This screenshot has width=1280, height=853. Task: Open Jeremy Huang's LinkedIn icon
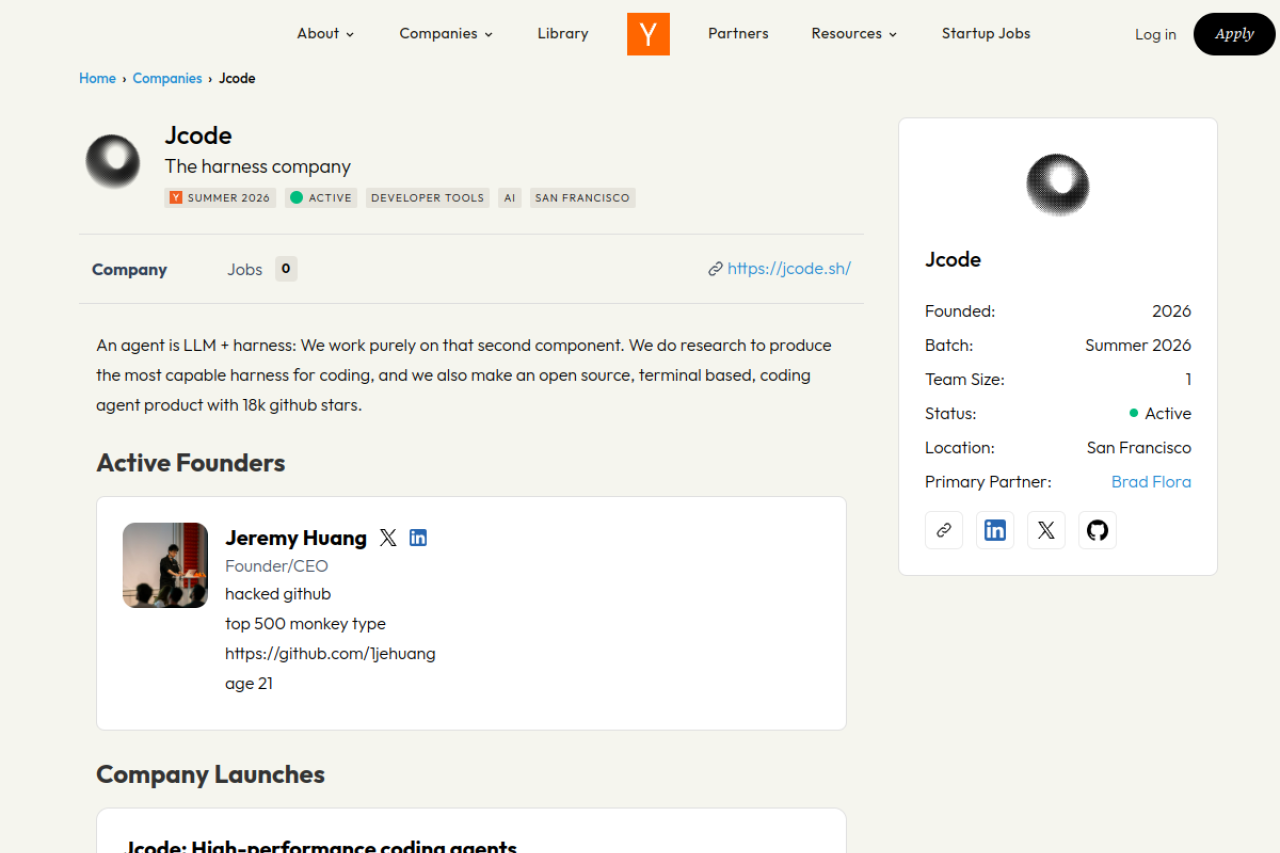(418, 538)
